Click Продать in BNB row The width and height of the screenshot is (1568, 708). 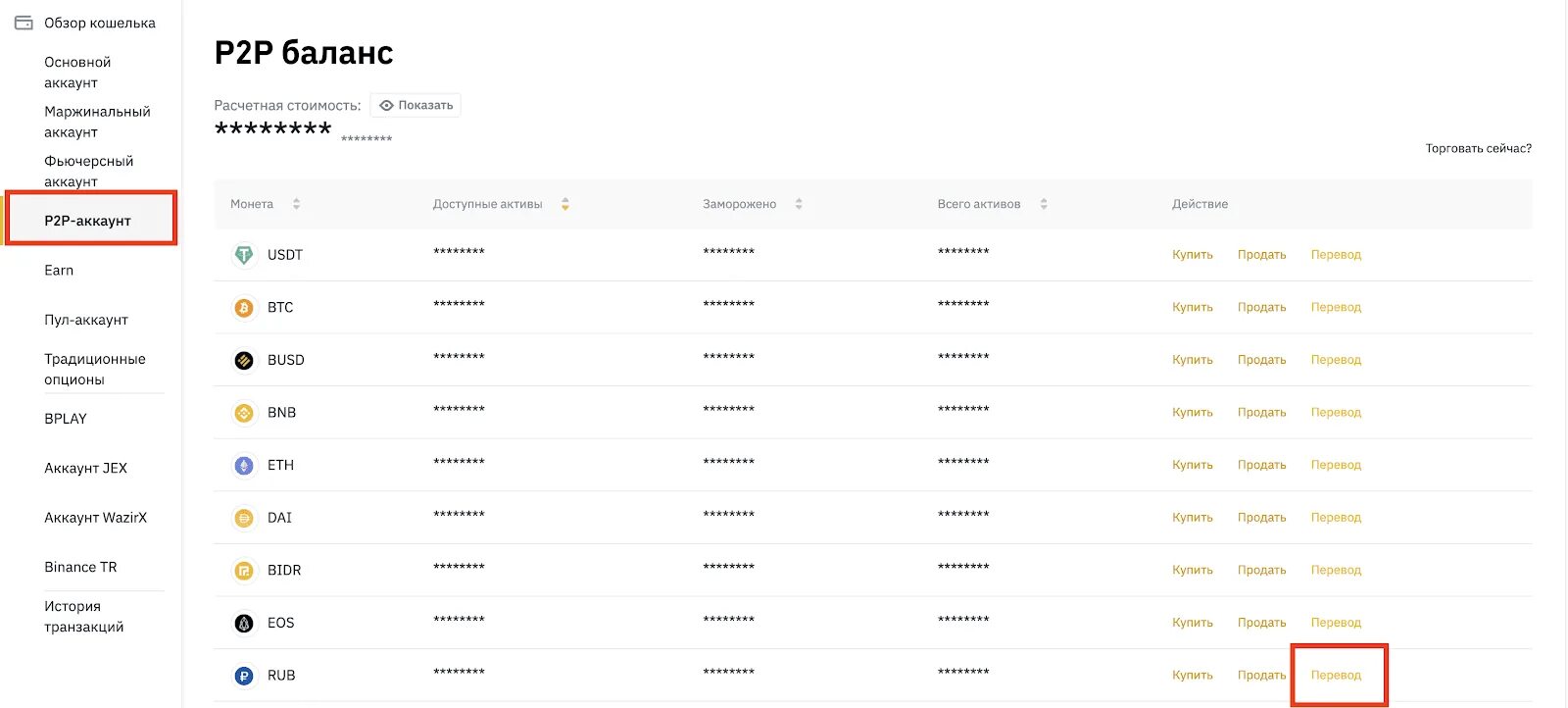click(x=1261, y=413)
